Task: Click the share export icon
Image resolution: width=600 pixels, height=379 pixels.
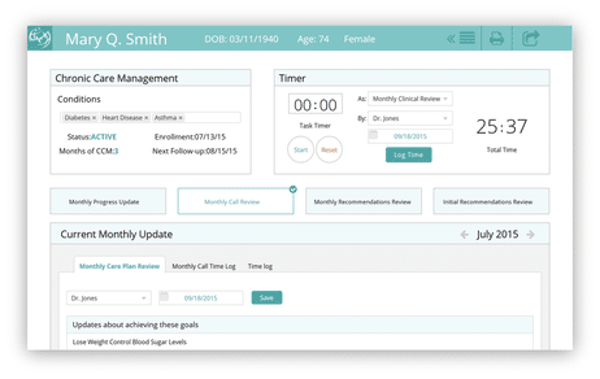Action: click(x=531, y=38)
